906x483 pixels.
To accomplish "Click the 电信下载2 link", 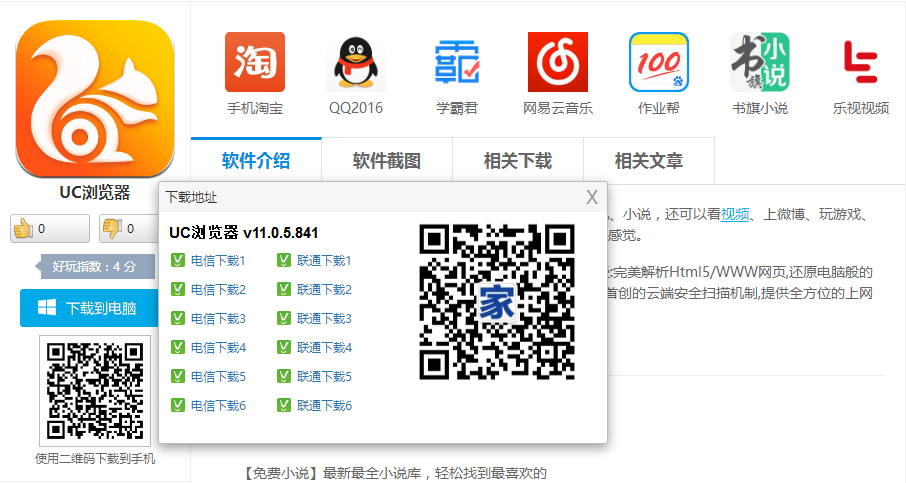I will pyautogui.click(x=218, y=289).
